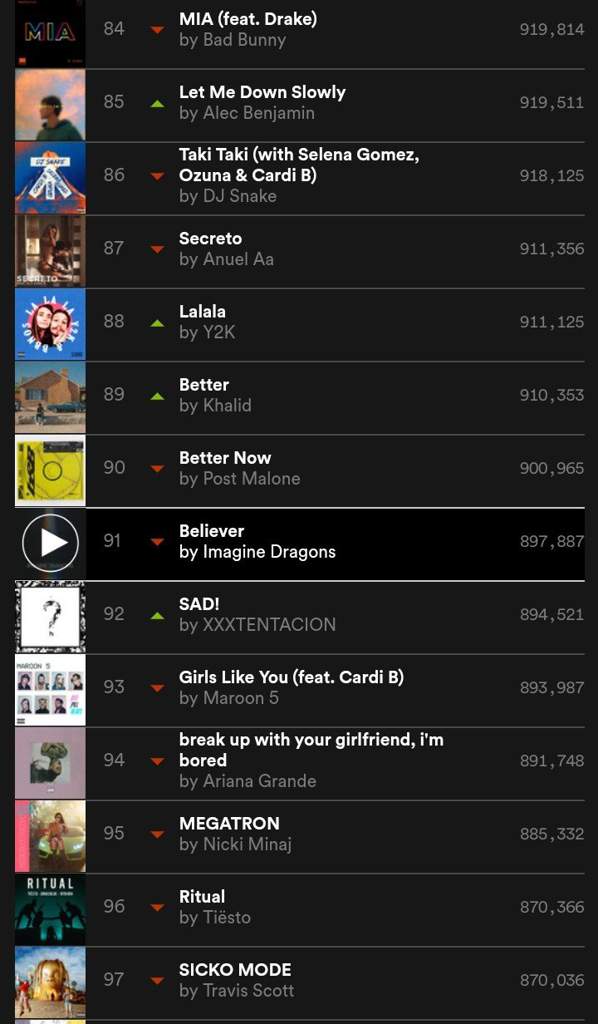Screen dimensions: 598x1024
Task: Play Believer using the circular play button
Action: 50,543
